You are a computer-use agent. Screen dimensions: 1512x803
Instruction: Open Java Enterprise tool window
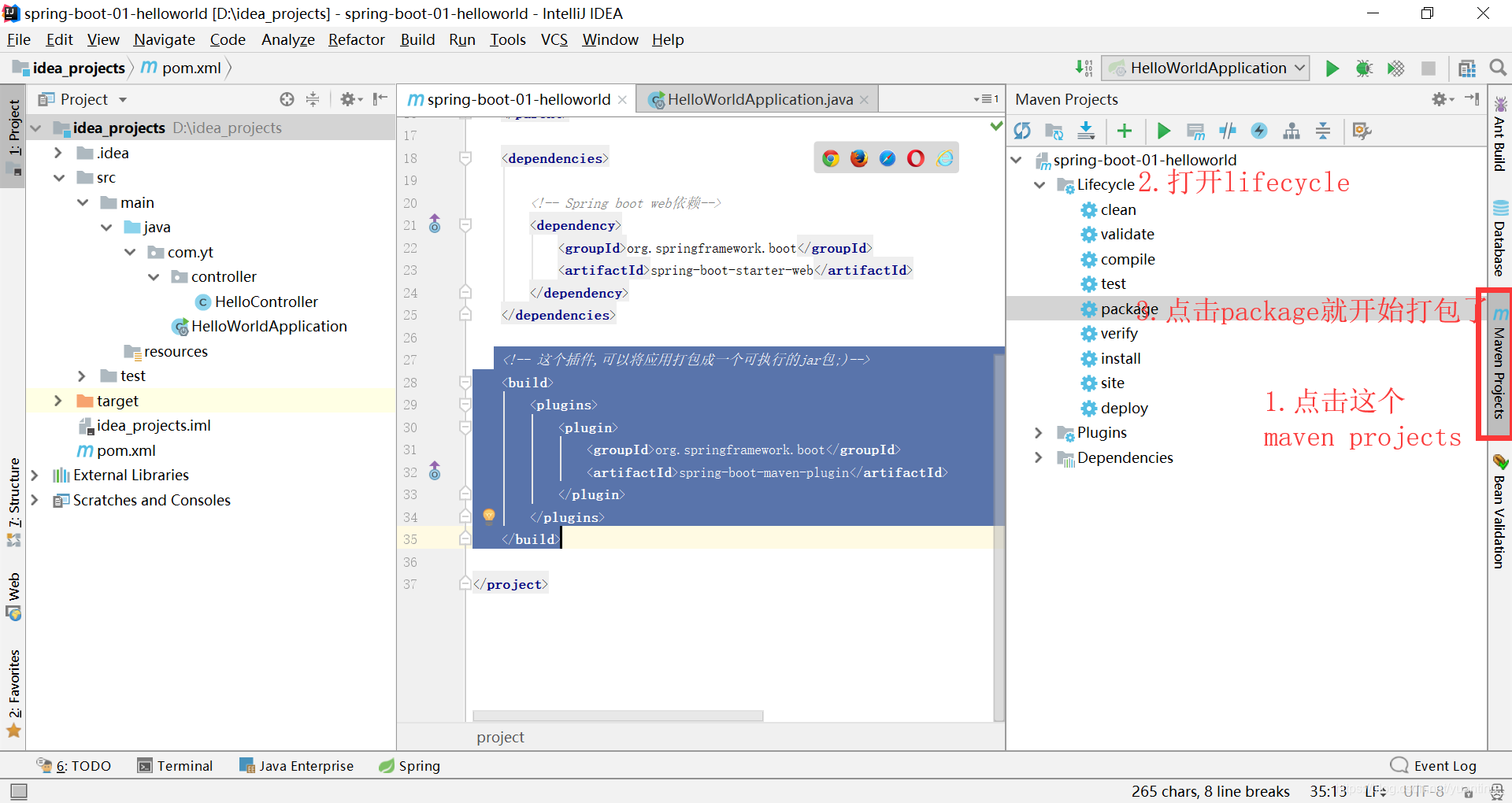point(296,766)
